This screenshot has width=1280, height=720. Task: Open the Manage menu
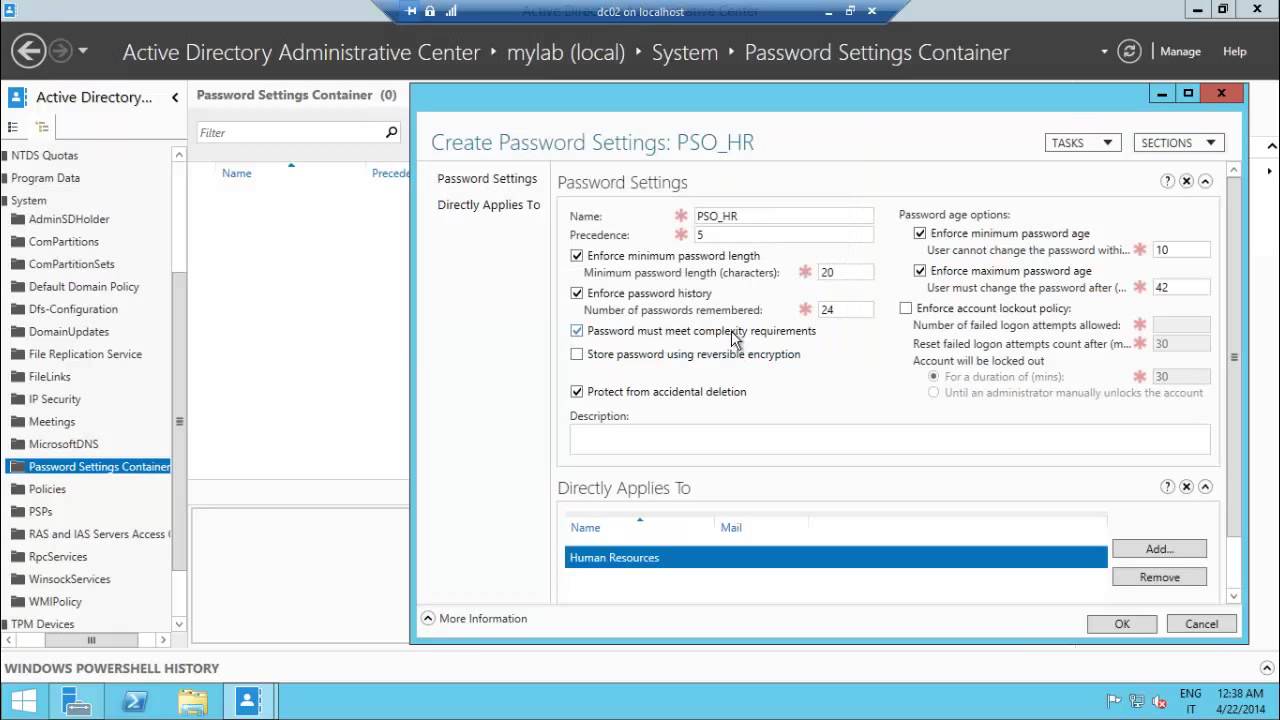1180,51
